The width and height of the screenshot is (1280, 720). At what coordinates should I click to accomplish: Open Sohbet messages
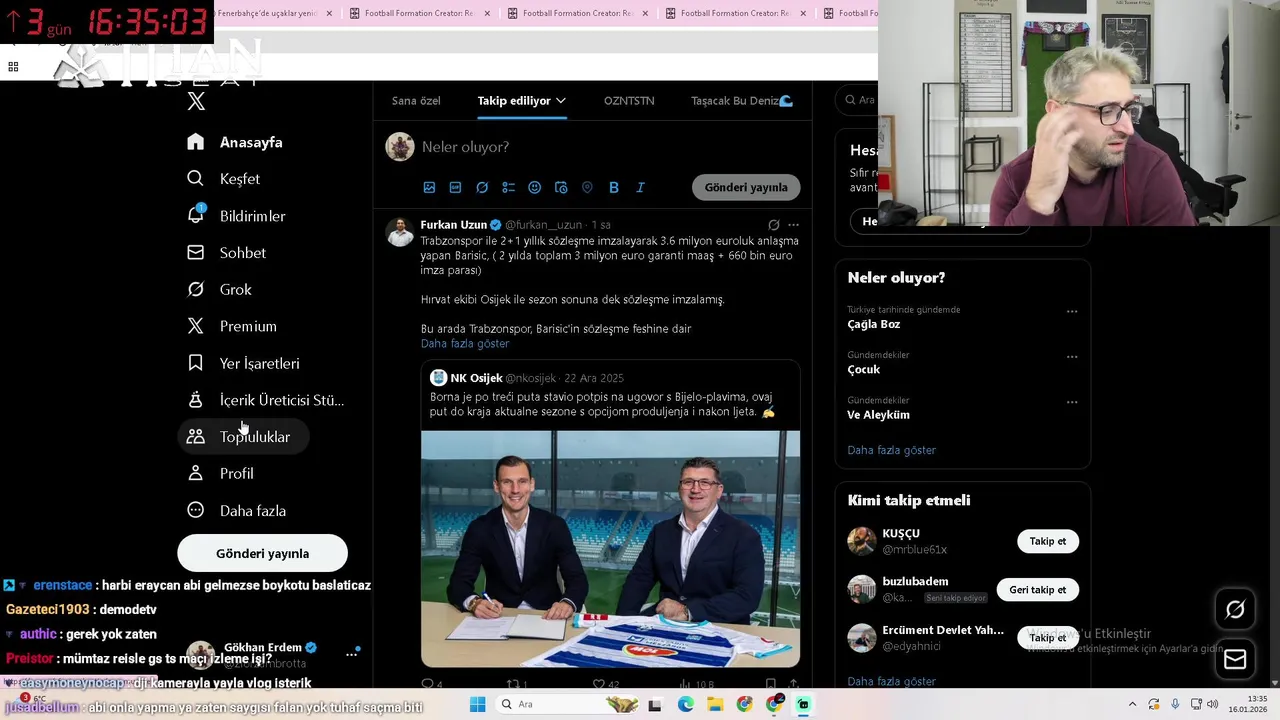pyautogui.click(x=227, y=253)
